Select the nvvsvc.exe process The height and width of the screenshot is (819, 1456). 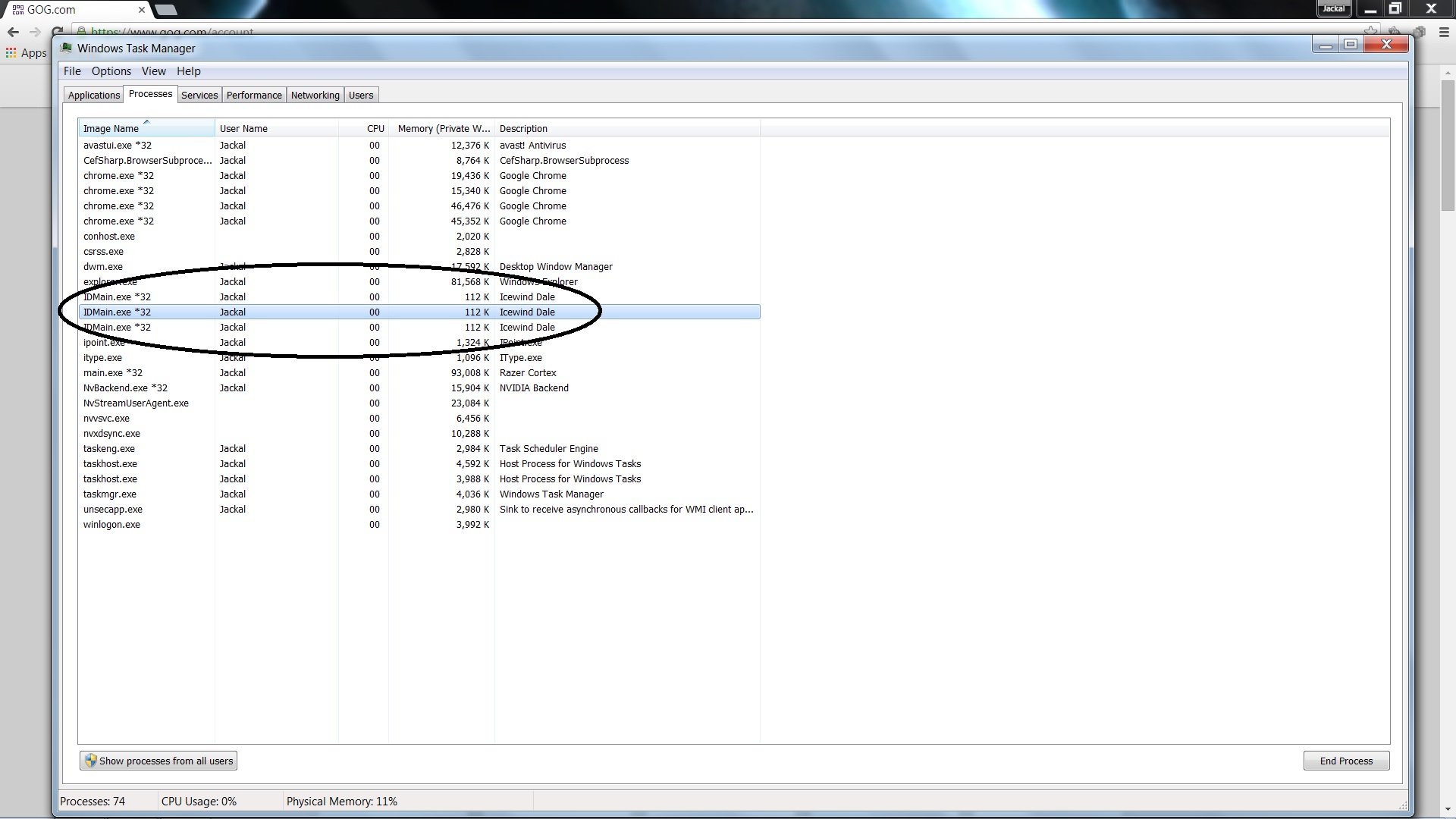tap(419, 419)
